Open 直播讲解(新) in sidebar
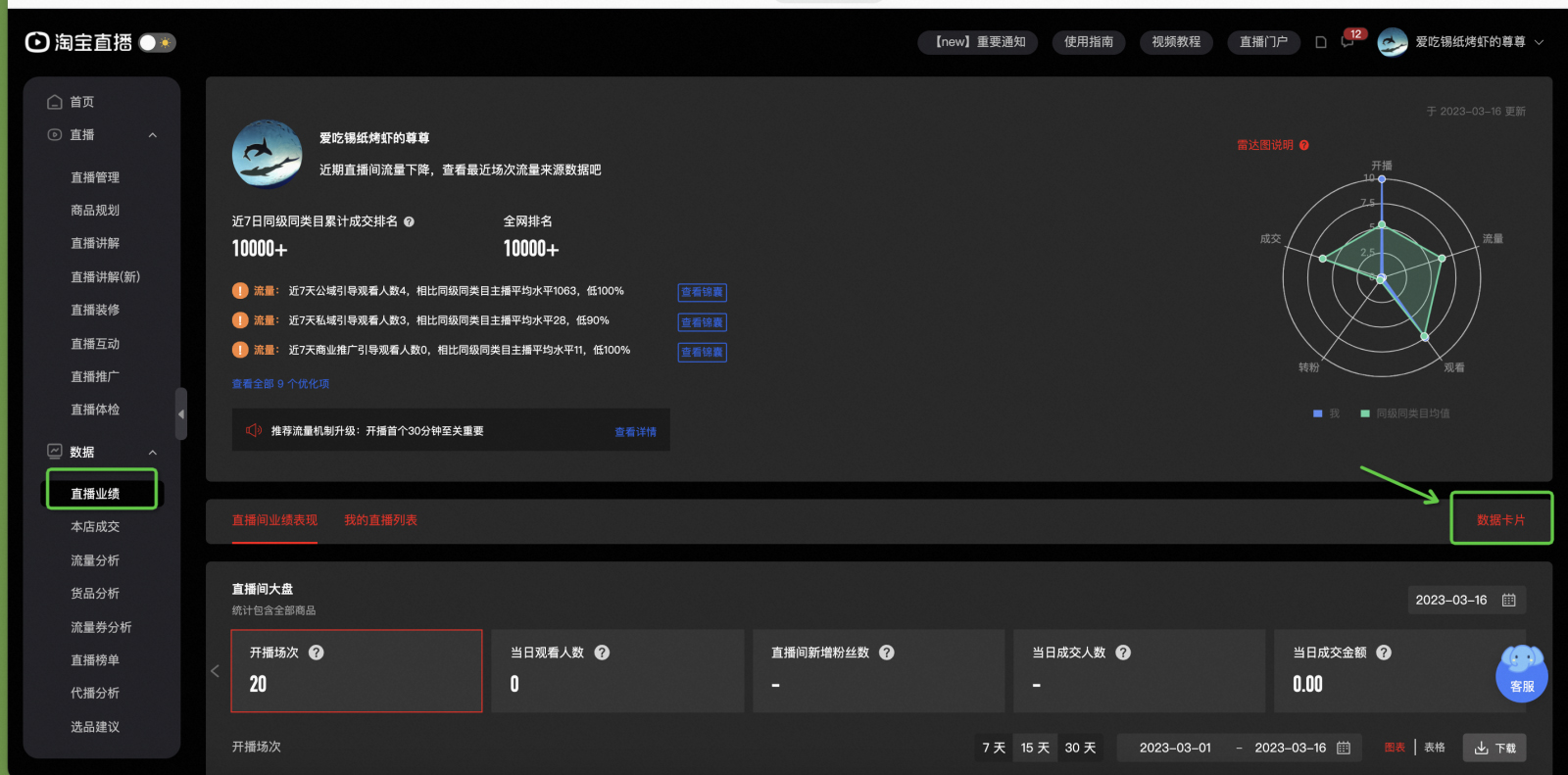 coord(105,277)
